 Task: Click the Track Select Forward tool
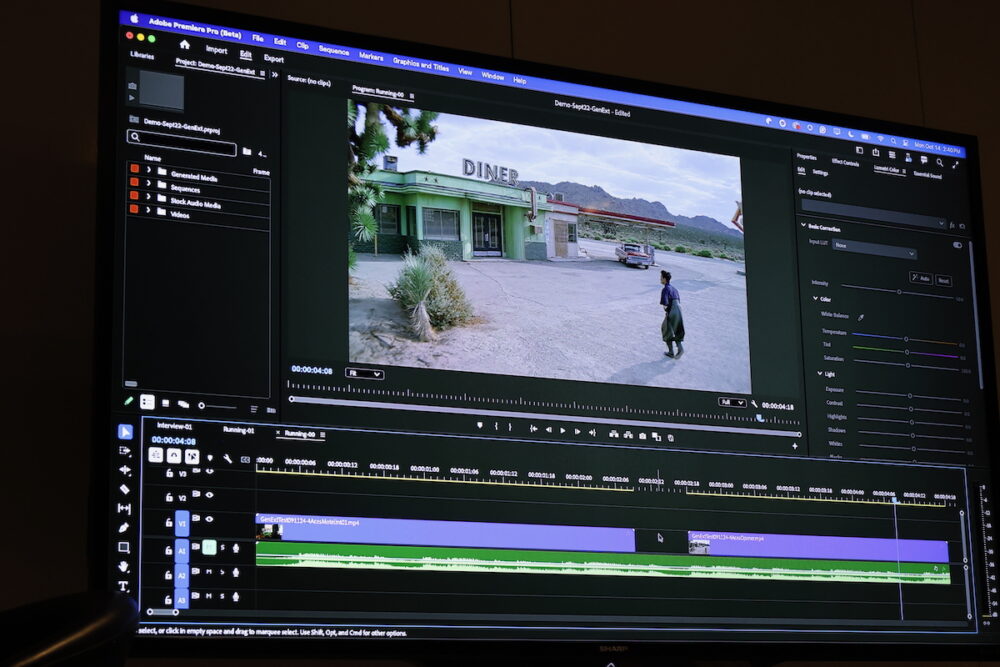(x=125, y=451)
